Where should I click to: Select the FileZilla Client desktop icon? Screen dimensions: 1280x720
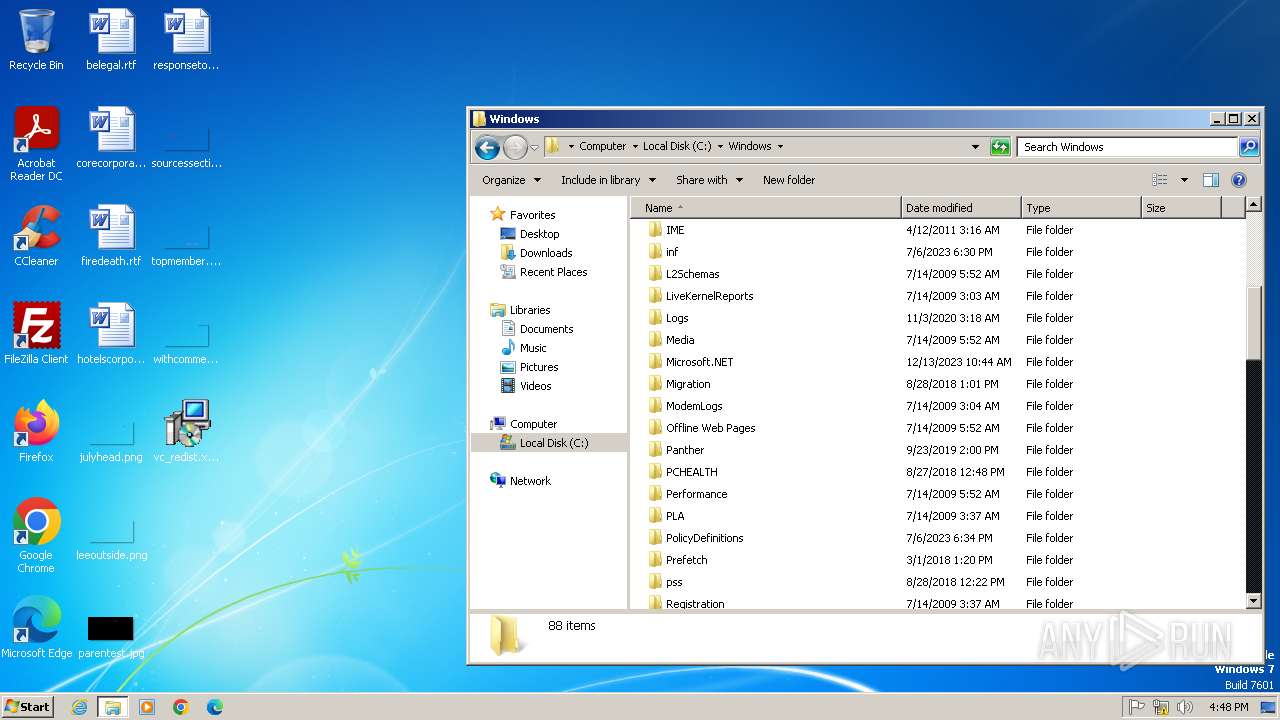pos(36,334)
